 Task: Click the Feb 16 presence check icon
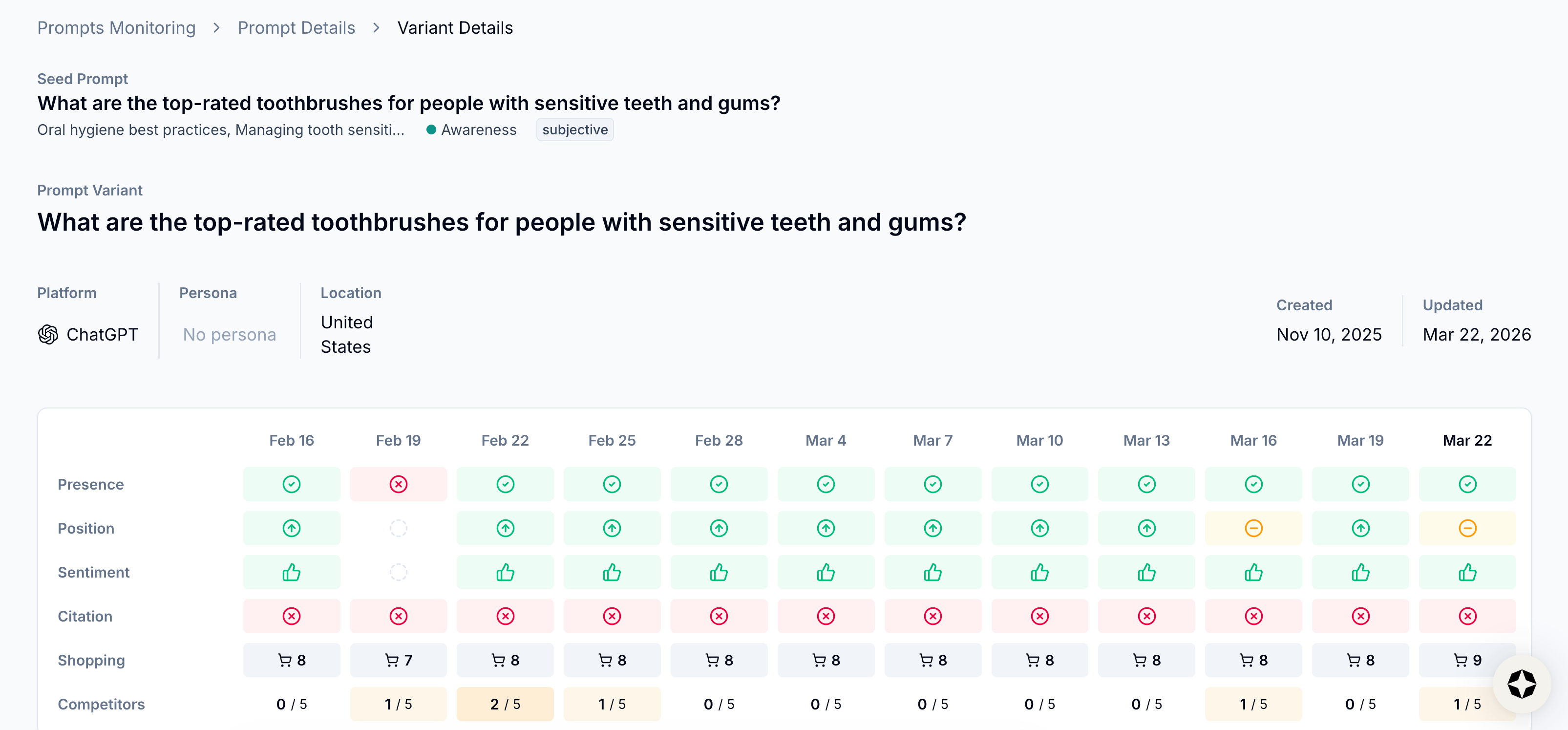tap(292, 484)
